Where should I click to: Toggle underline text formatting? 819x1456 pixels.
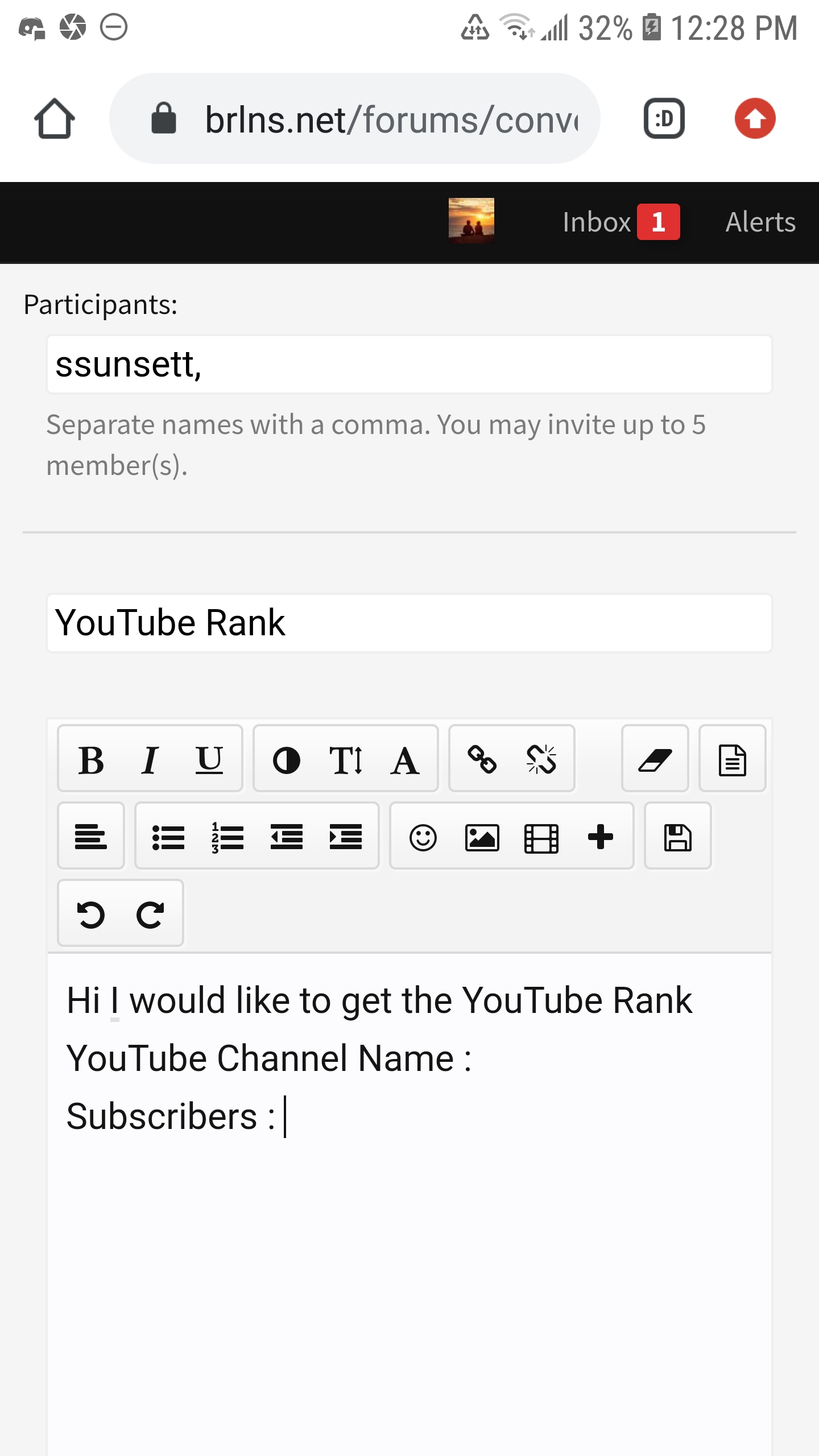click(209, 760)
